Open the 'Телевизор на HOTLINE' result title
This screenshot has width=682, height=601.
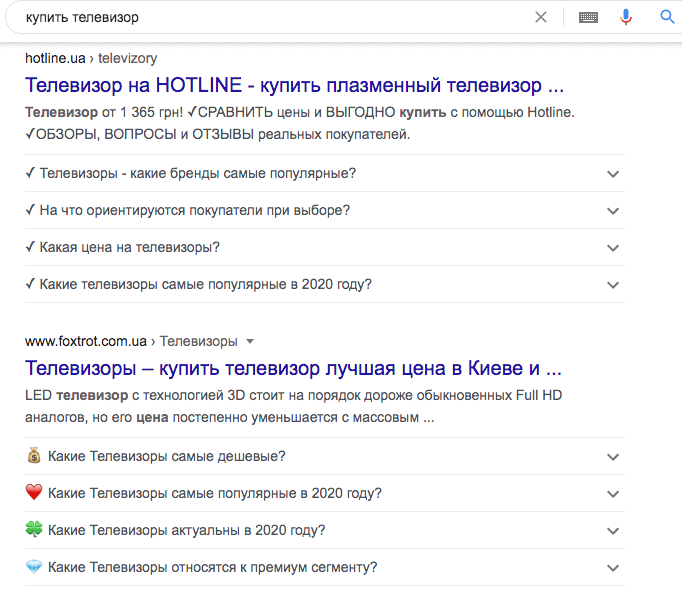point(294,85)
